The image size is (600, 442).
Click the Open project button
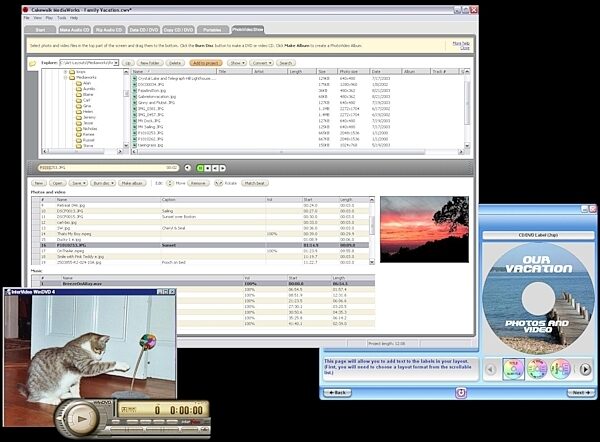pos(57,183)
